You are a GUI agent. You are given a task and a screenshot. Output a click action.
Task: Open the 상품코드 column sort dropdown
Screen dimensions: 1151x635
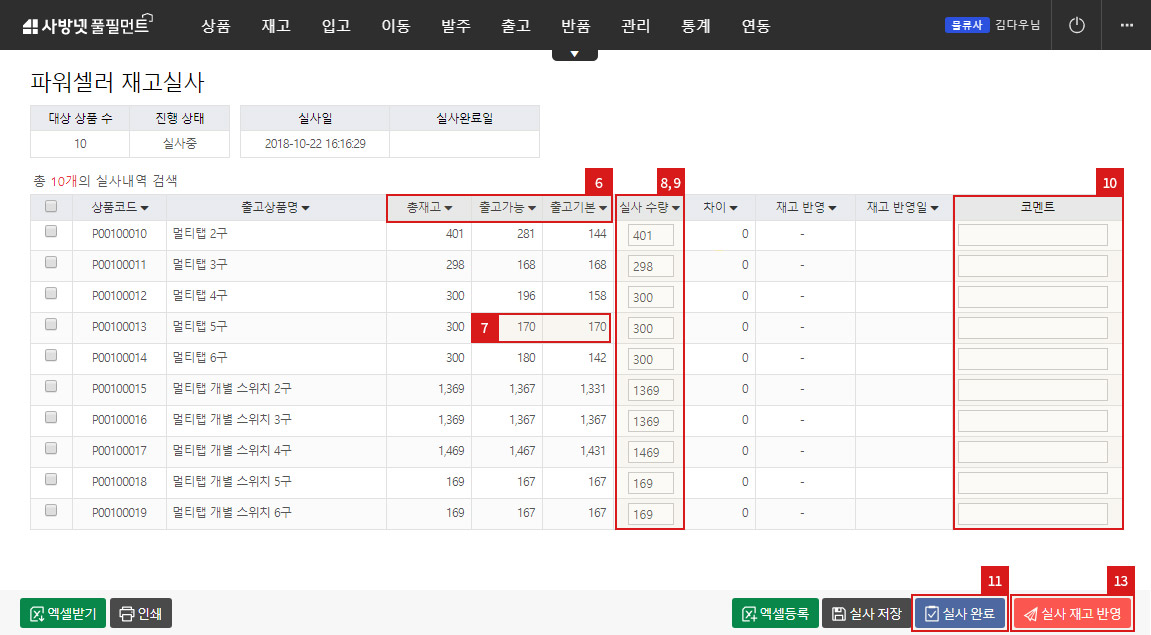(x=144, y=207)
